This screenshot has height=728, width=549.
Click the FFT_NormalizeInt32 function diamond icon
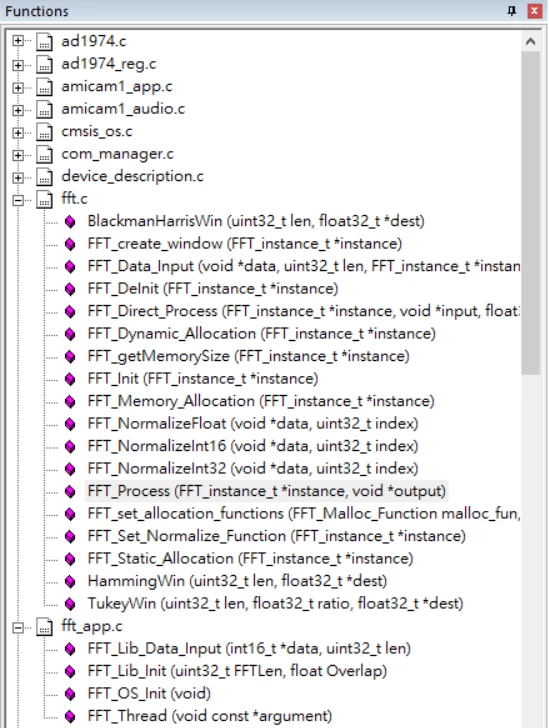pos(70,469)
